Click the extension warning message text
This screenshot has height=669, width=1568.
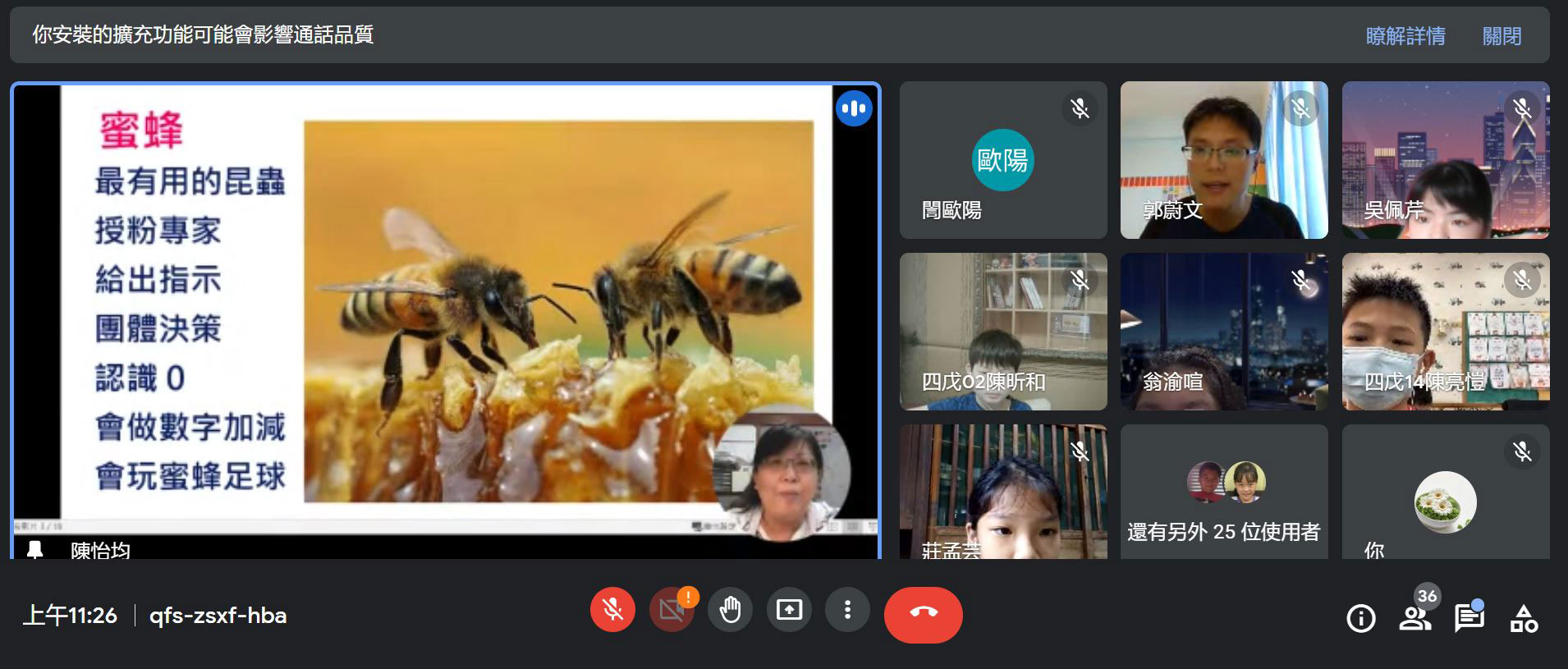(x=203, y=34)
